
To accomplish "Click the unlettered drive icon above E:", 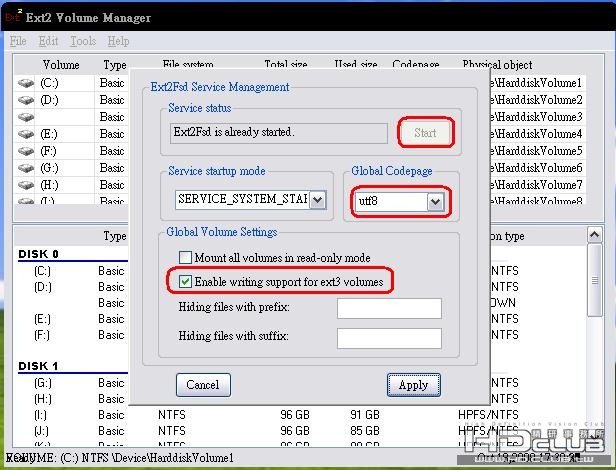I will pyautogui.click(x=26, y=117).
